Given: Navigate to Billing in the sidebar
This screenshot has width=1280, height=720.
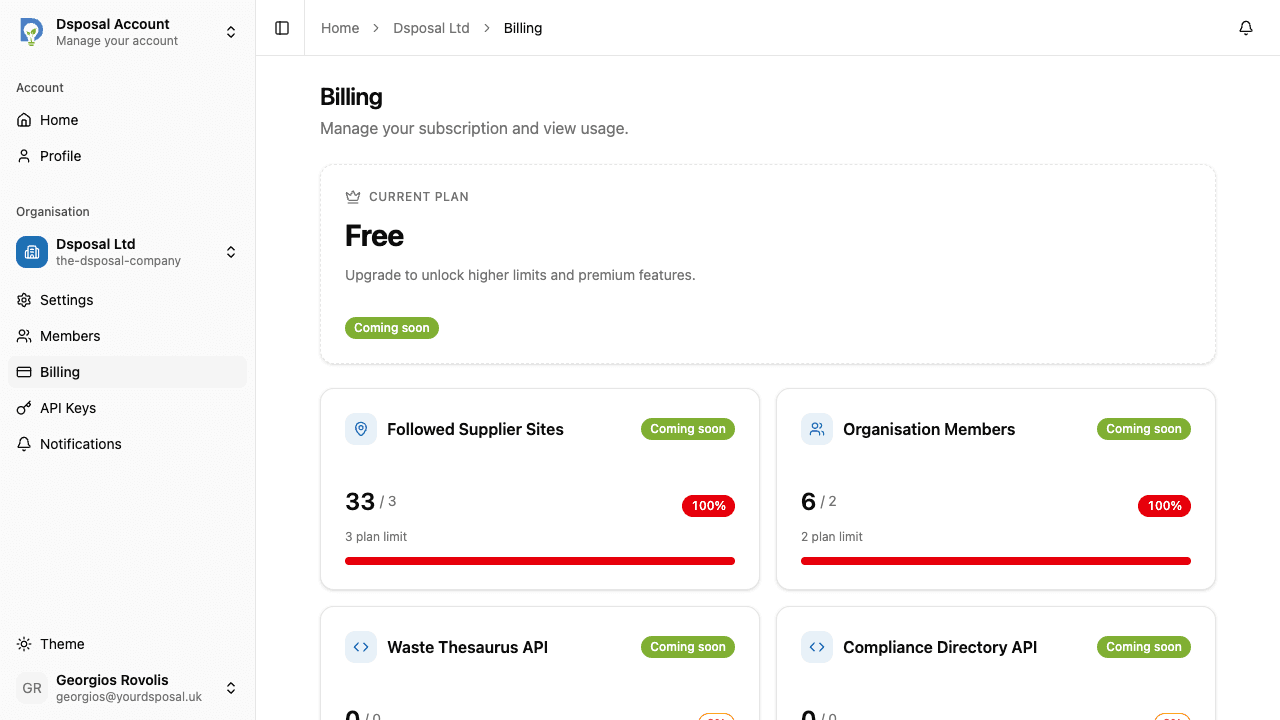Looking at the screenshot, I should (60, 372).
